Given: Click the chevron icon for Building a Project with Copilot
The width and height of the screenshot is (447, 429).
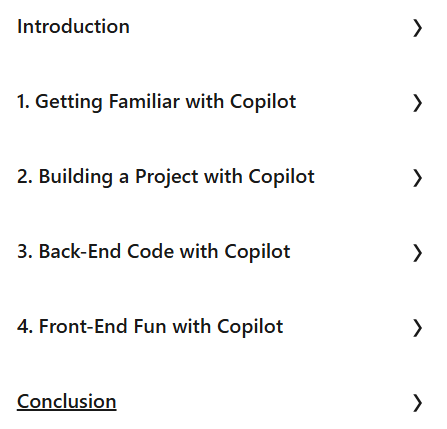Looking at the screenshot, I should [x=417, y=178].
